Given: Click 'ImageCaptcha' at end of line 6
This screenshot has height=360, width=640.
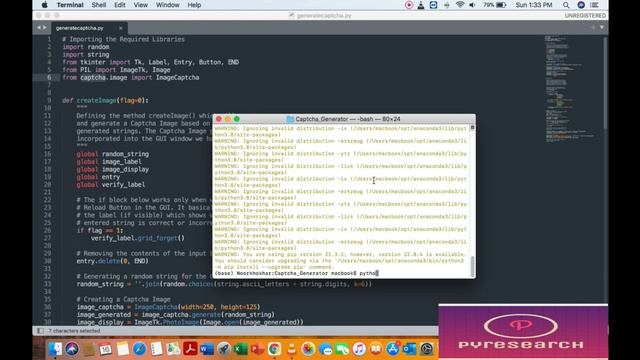Looking at the screenshot, I should 178,78.
